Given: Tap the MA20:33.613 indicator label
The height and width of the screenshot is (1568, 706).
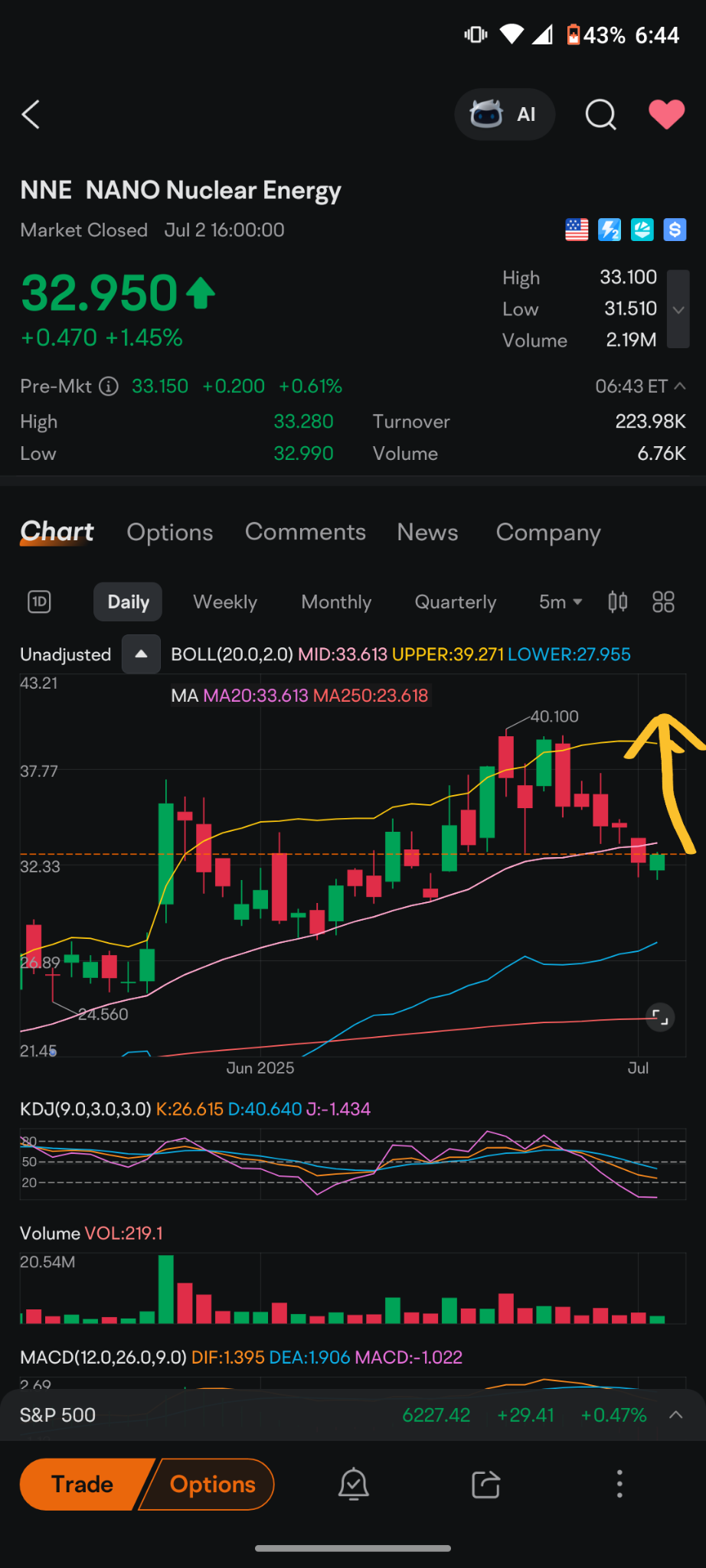Looking at the screenshot, I should [x=256, y=696].
